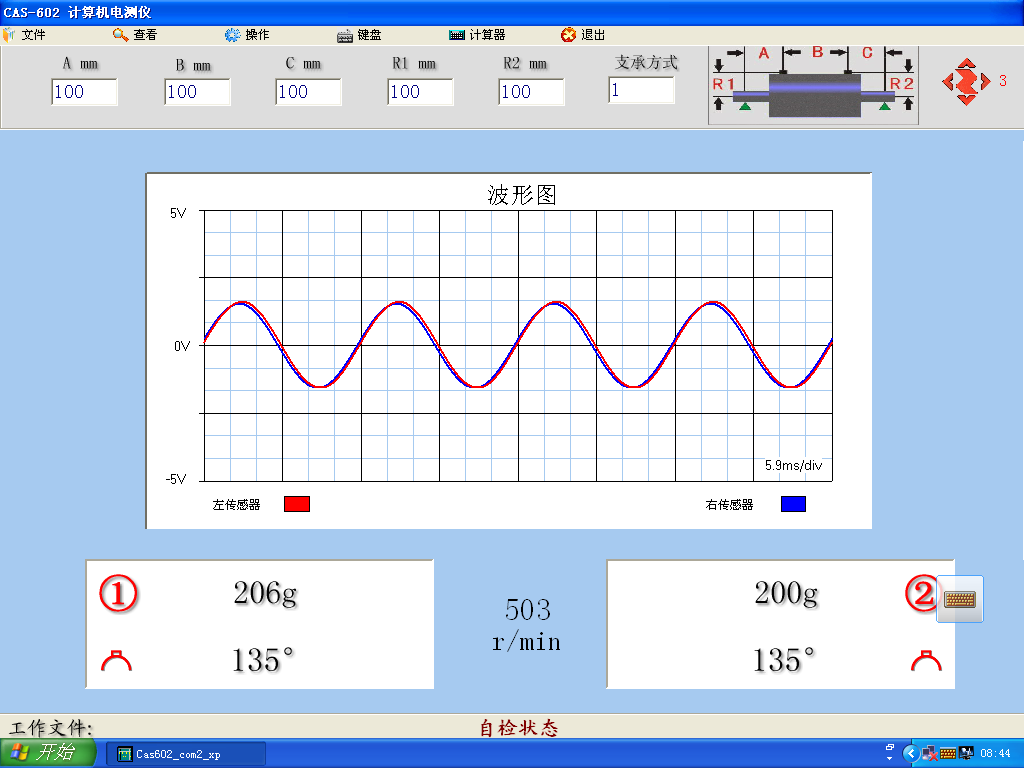Image resolution: width=1024 pixels, height=768 pixels.
Task: Click the red four-arrow direction icon
Action: (x=965, y=82)
